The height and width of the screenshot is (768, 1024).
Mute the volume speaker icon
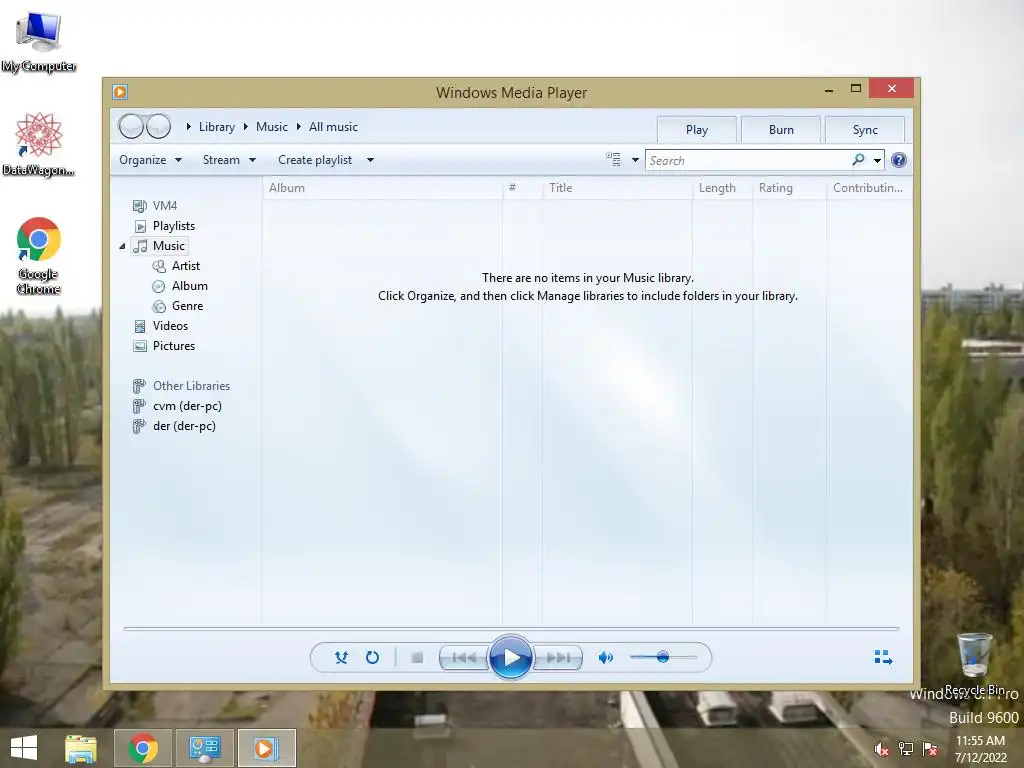[605, 658]
